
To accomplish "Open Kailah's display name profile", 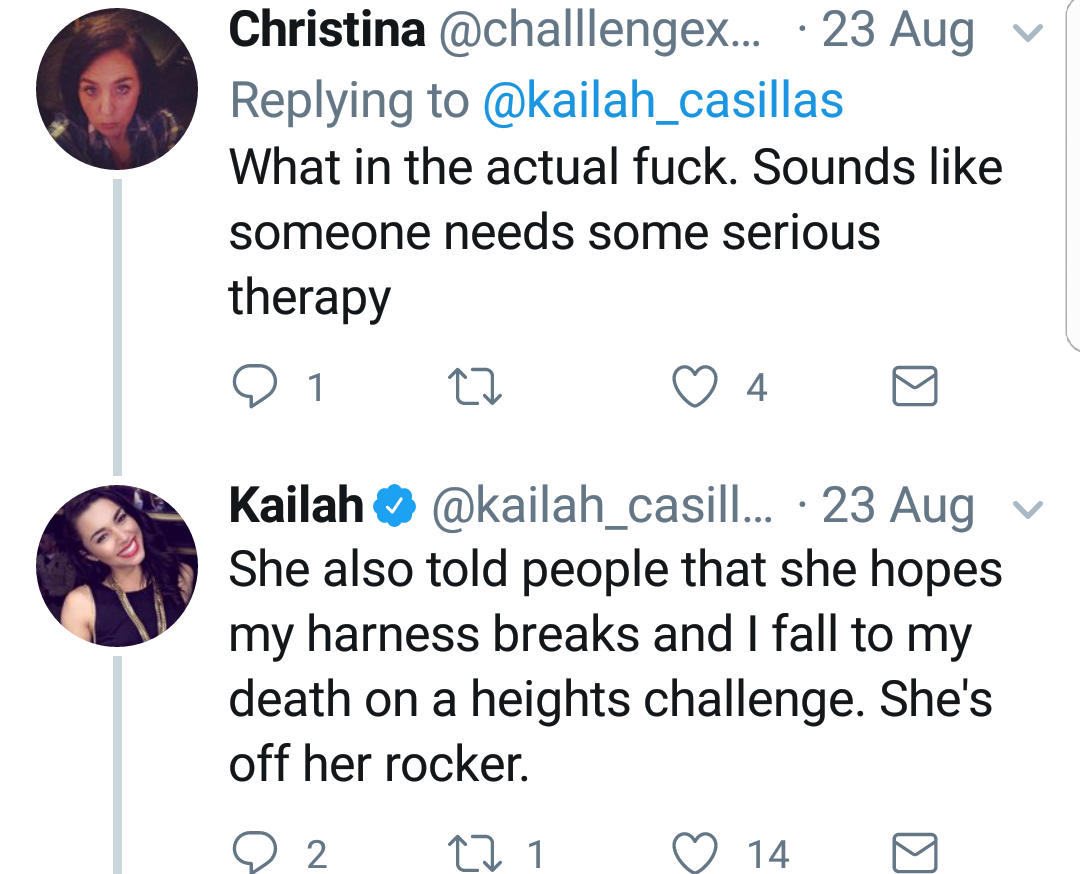I will [296, 506].
